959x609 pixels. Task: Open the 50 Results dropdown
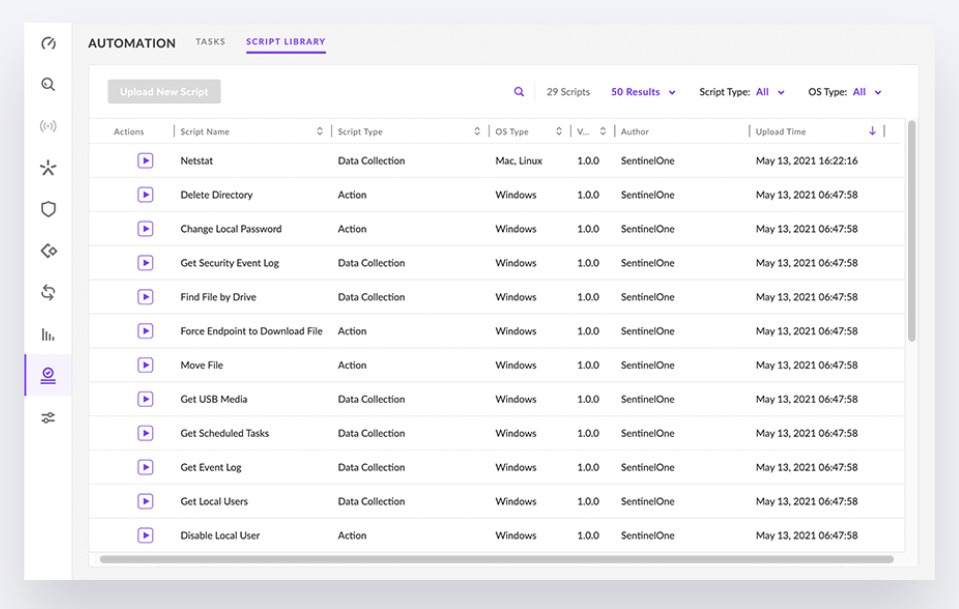tap(643, 92)
